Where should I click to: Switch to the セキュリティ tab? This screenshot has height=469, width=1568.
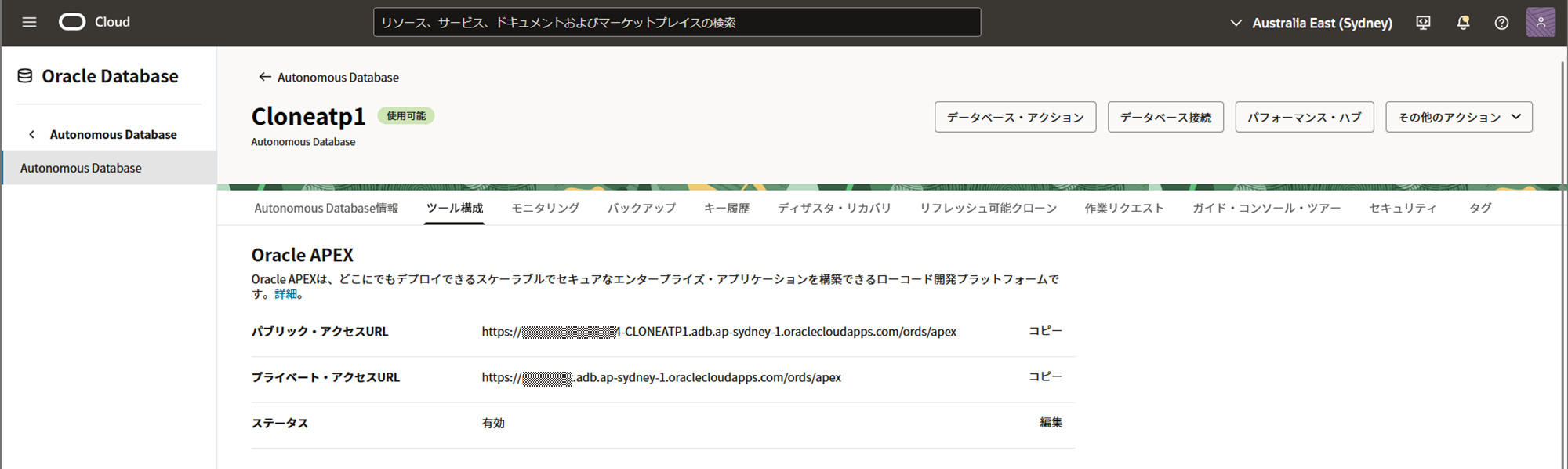click(1403, 208)
